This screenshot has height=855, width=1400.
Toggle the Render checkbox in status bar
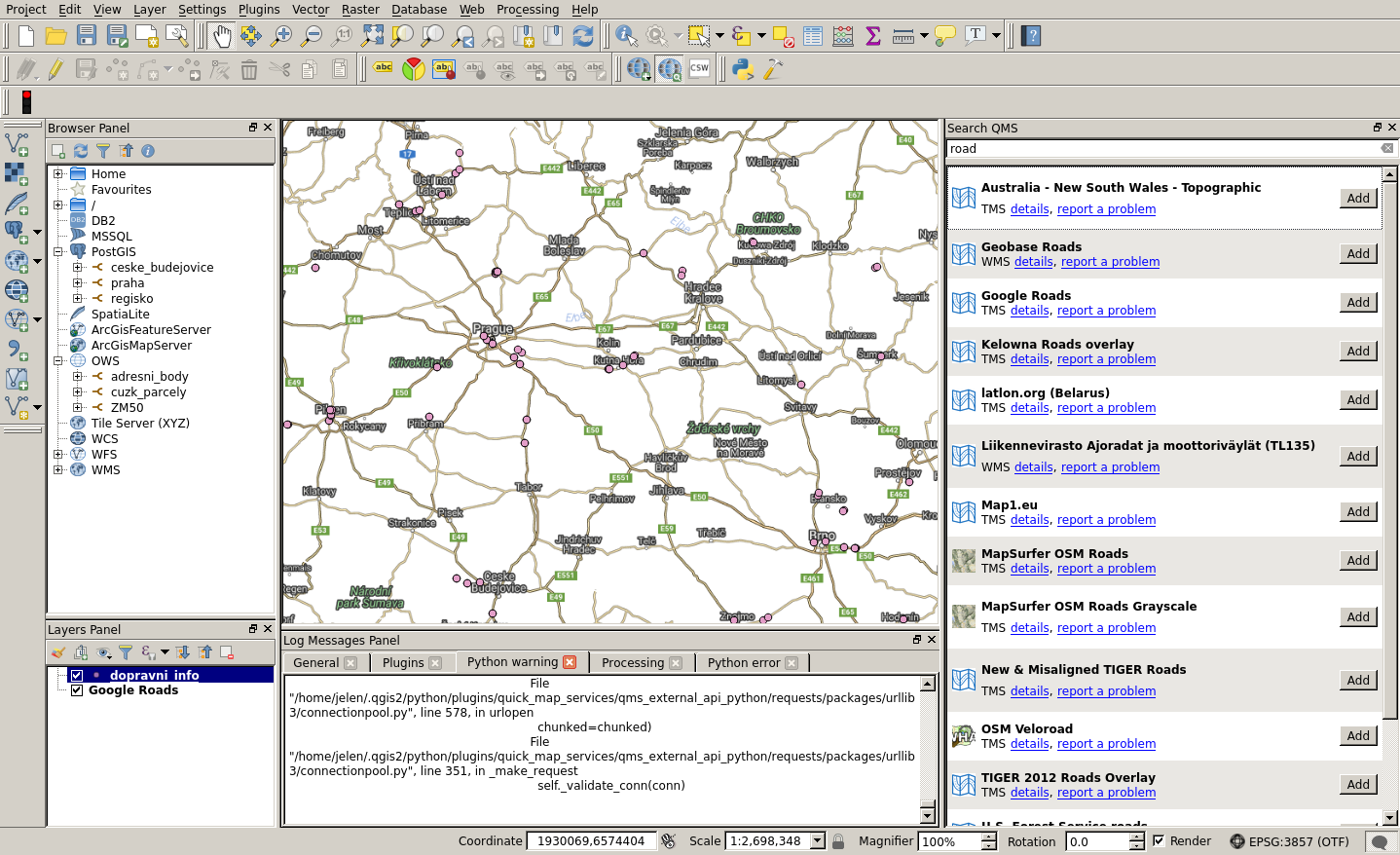click(1159, 840)
